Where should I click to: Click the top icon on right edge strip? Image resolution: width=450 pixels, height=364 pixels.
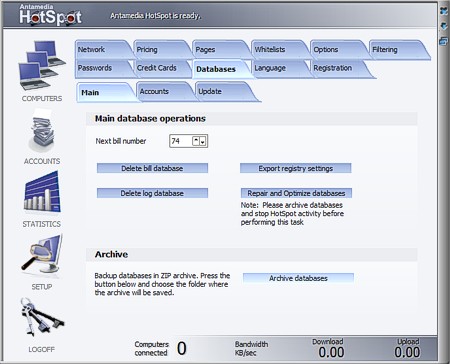(x=444, y=11)
